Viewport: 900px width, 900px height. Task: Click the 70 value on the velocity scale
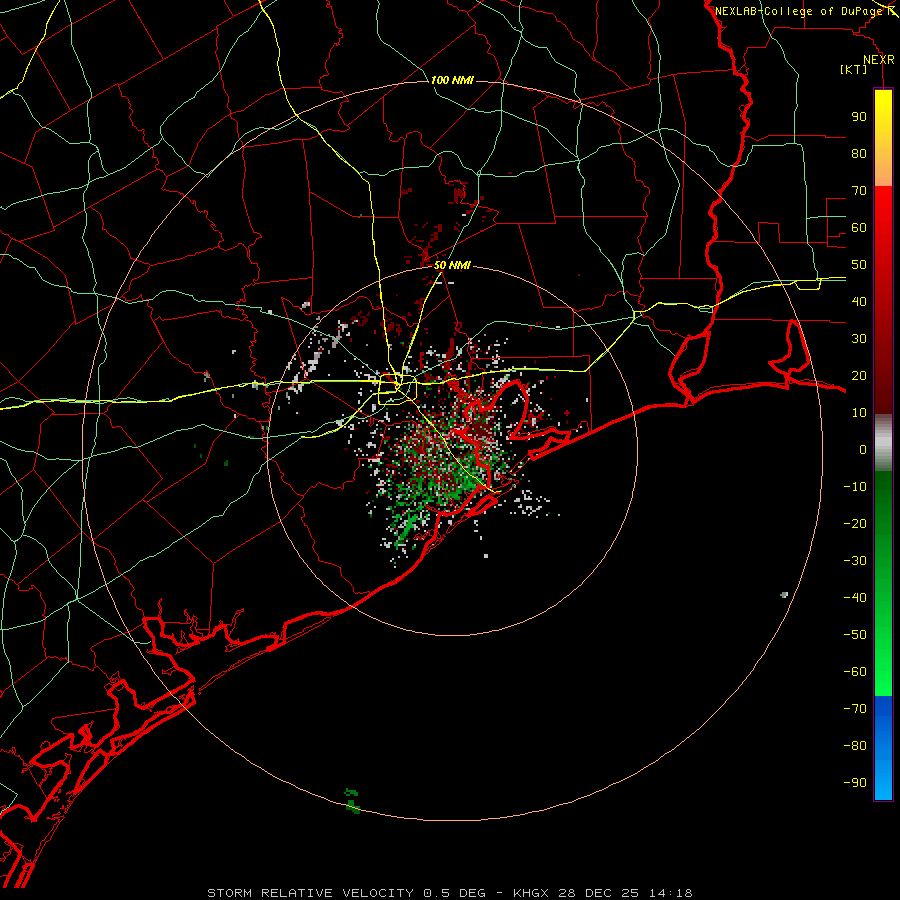tap(859, 191)
